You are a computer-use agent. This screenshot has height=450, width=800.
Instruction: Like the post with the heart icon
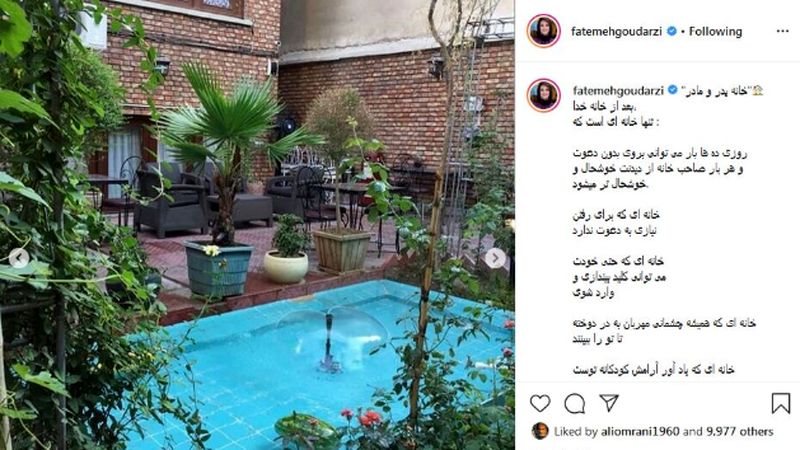click(540, 404)
